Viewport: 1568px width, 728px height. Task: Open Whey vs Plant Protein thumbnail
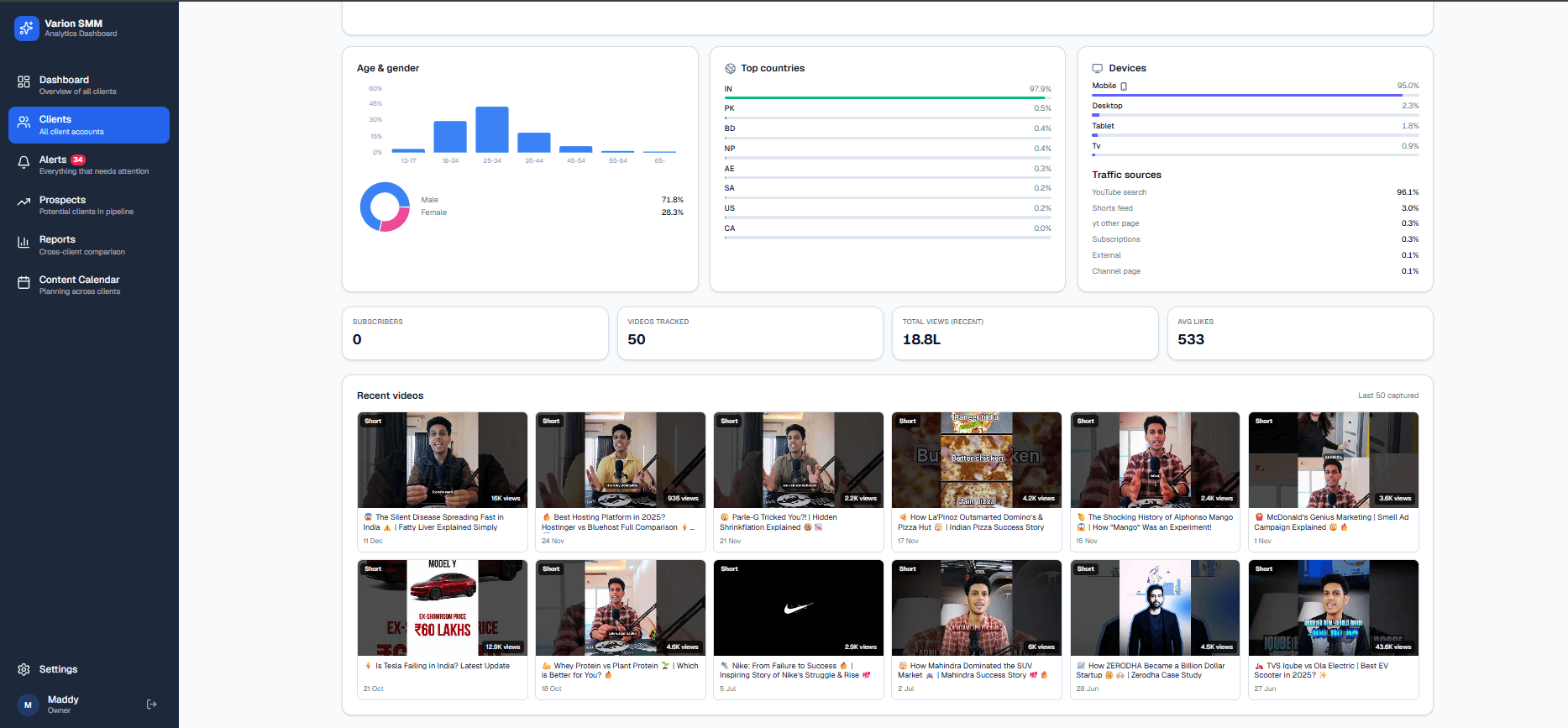621,608
